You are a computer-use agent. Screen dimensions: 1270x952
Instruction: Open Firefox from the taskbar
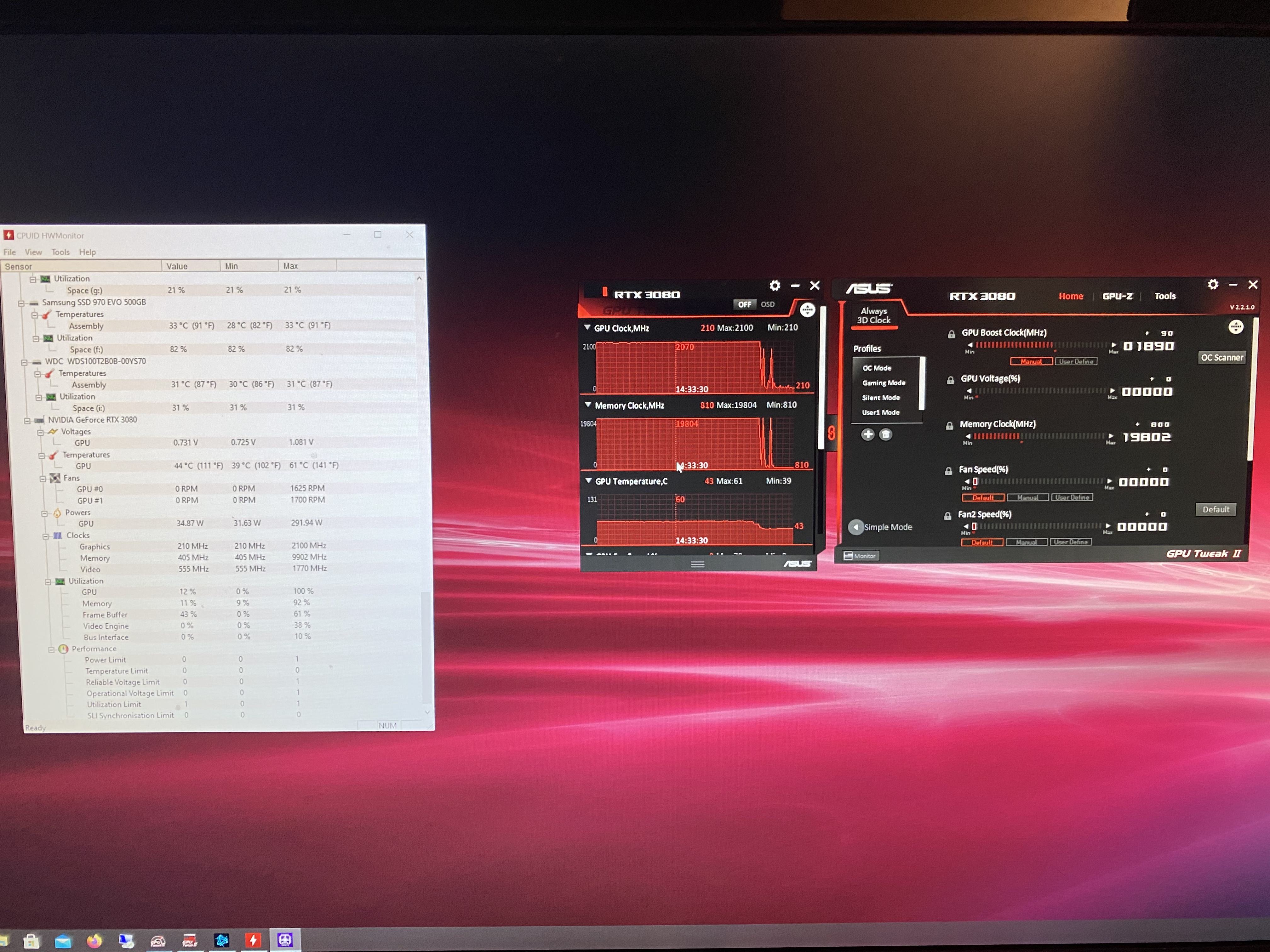coord(95,941)
